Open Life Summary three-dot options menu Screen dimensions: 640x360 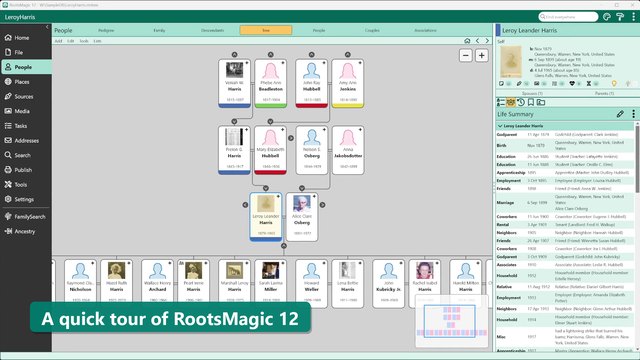click(x=633, y=114)
